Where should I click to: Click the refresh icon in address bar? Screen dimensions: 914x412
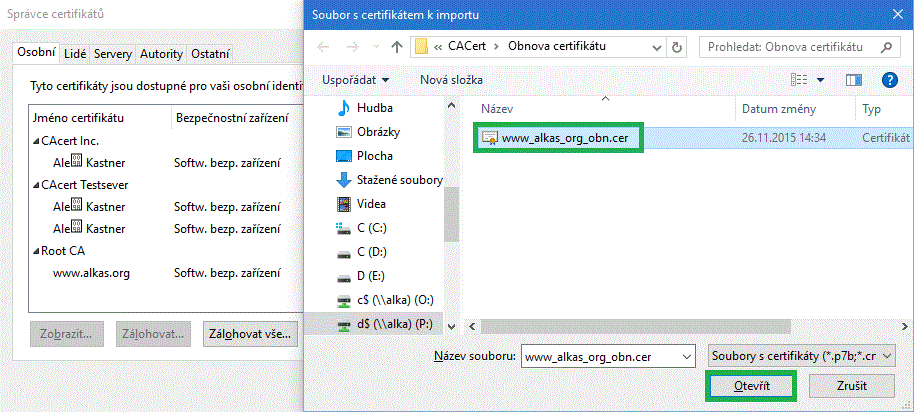pyautogui.click(x=677, y=47)
